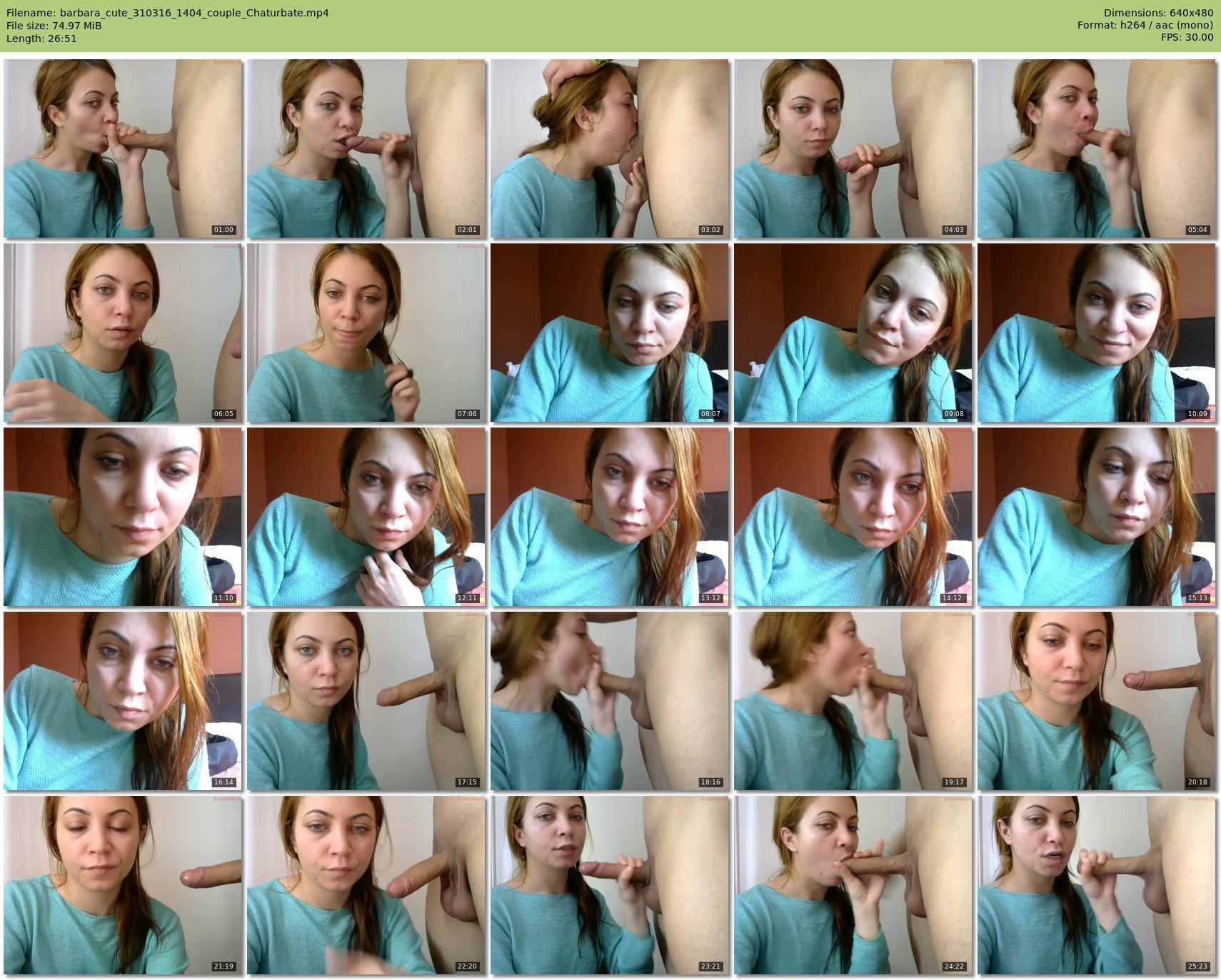Select the Dimensions 640x480 label
This screenshot has height=980, width=1221.
1158,13
